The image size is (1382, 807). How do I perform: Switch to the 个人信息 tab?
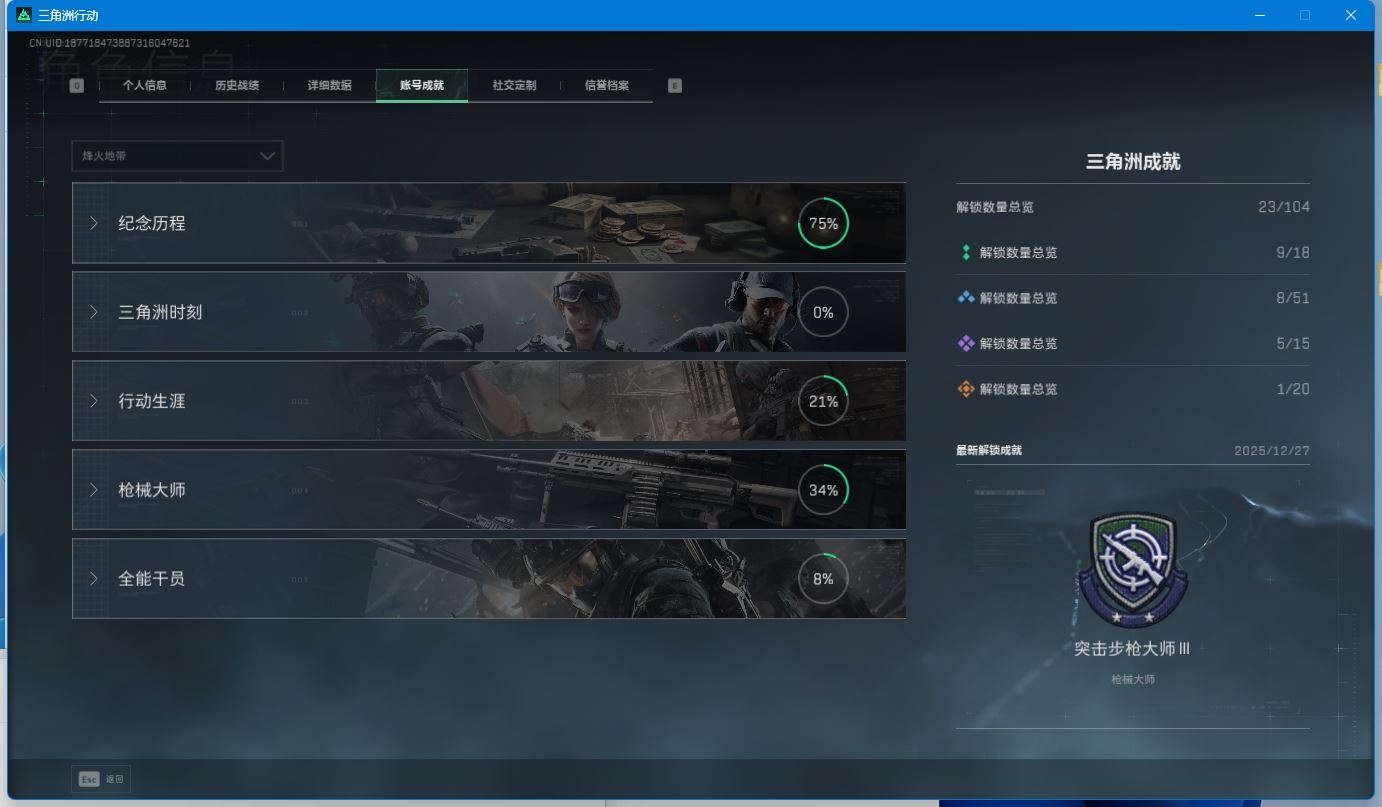pyautogui.click(x=144, y=86)
